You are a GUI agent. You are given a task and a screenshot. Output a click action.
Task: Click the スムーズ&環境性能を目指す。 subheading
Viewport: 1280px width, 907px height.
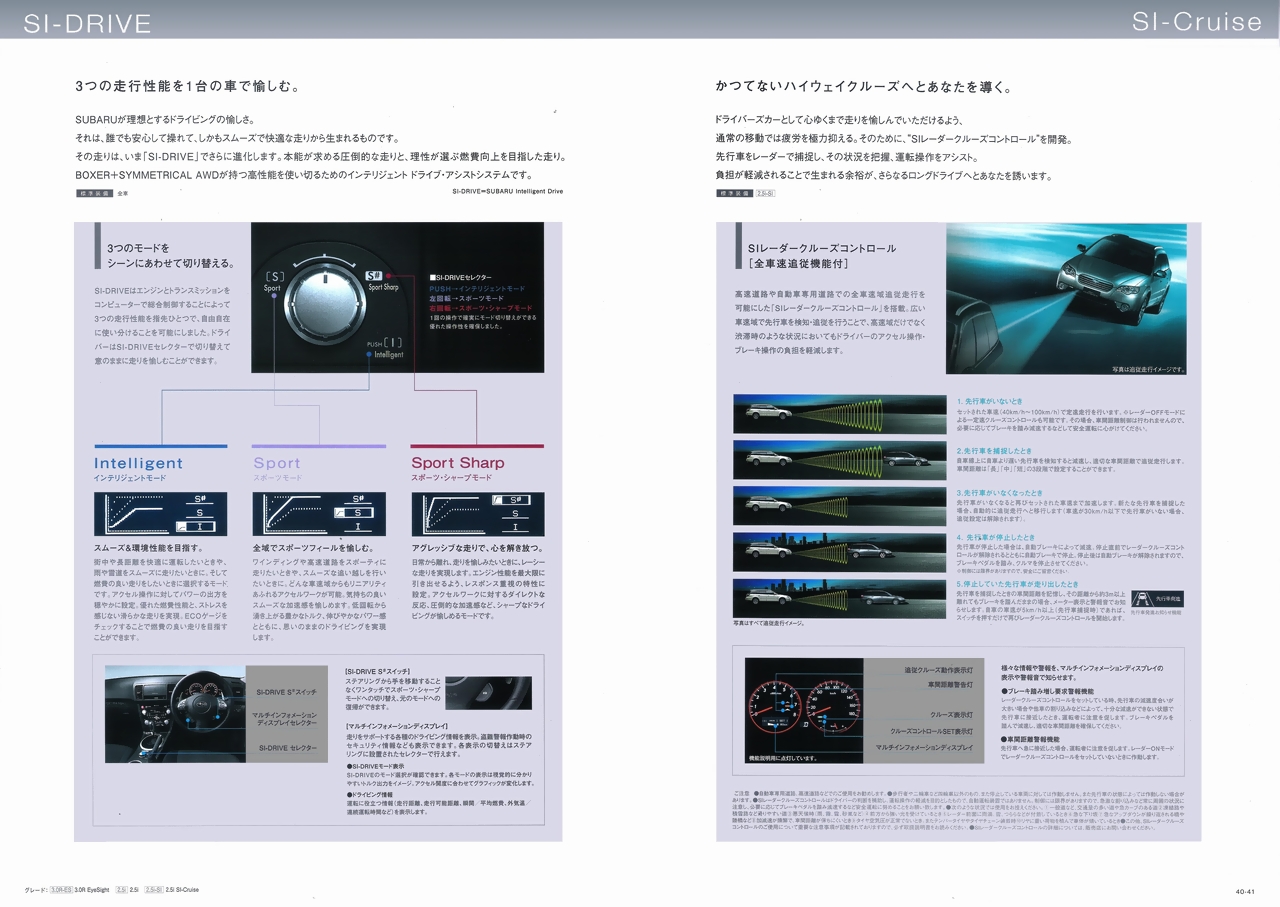coord(148,548)
